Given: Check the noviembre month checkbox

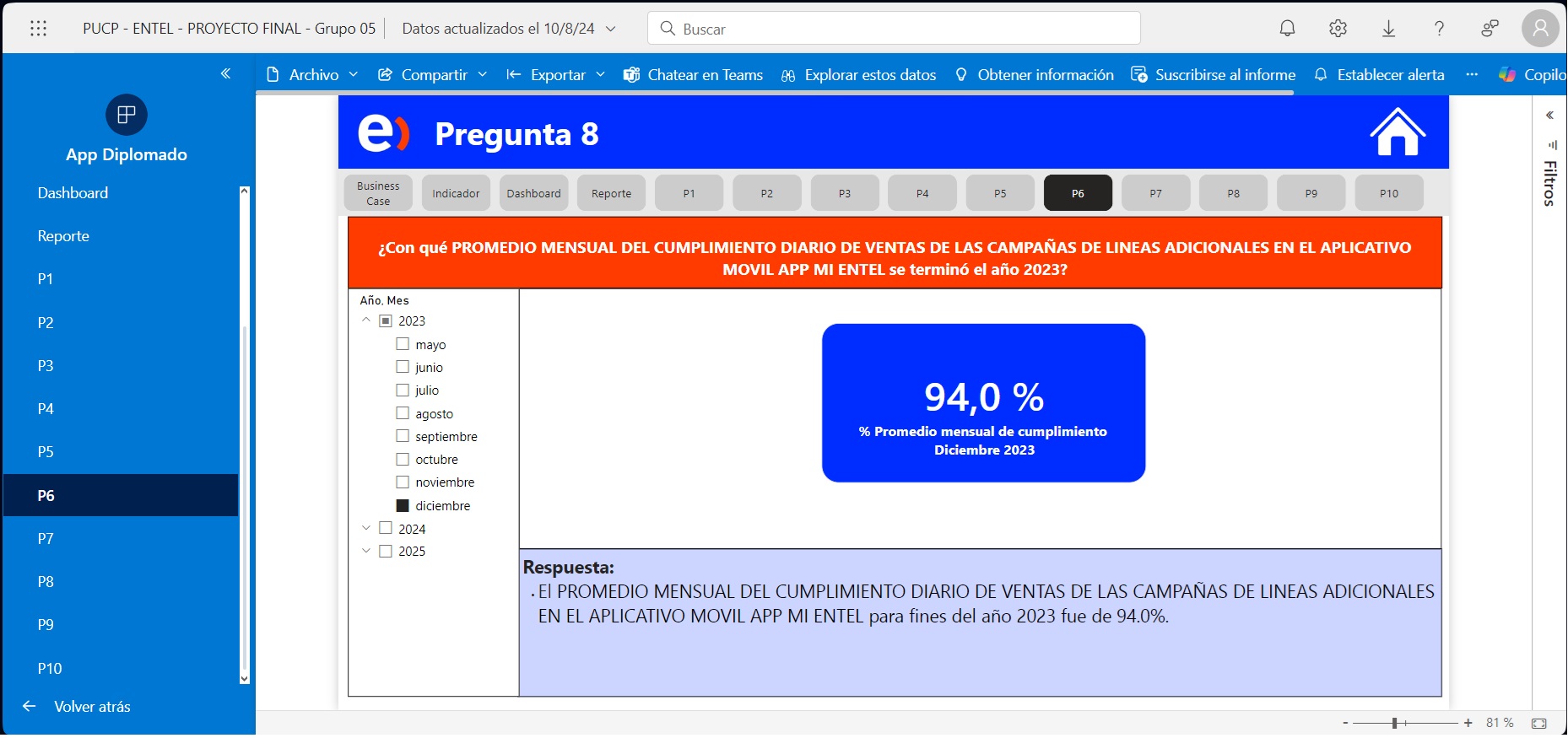Looking at the screenshot, I should (x=403, y=482).
